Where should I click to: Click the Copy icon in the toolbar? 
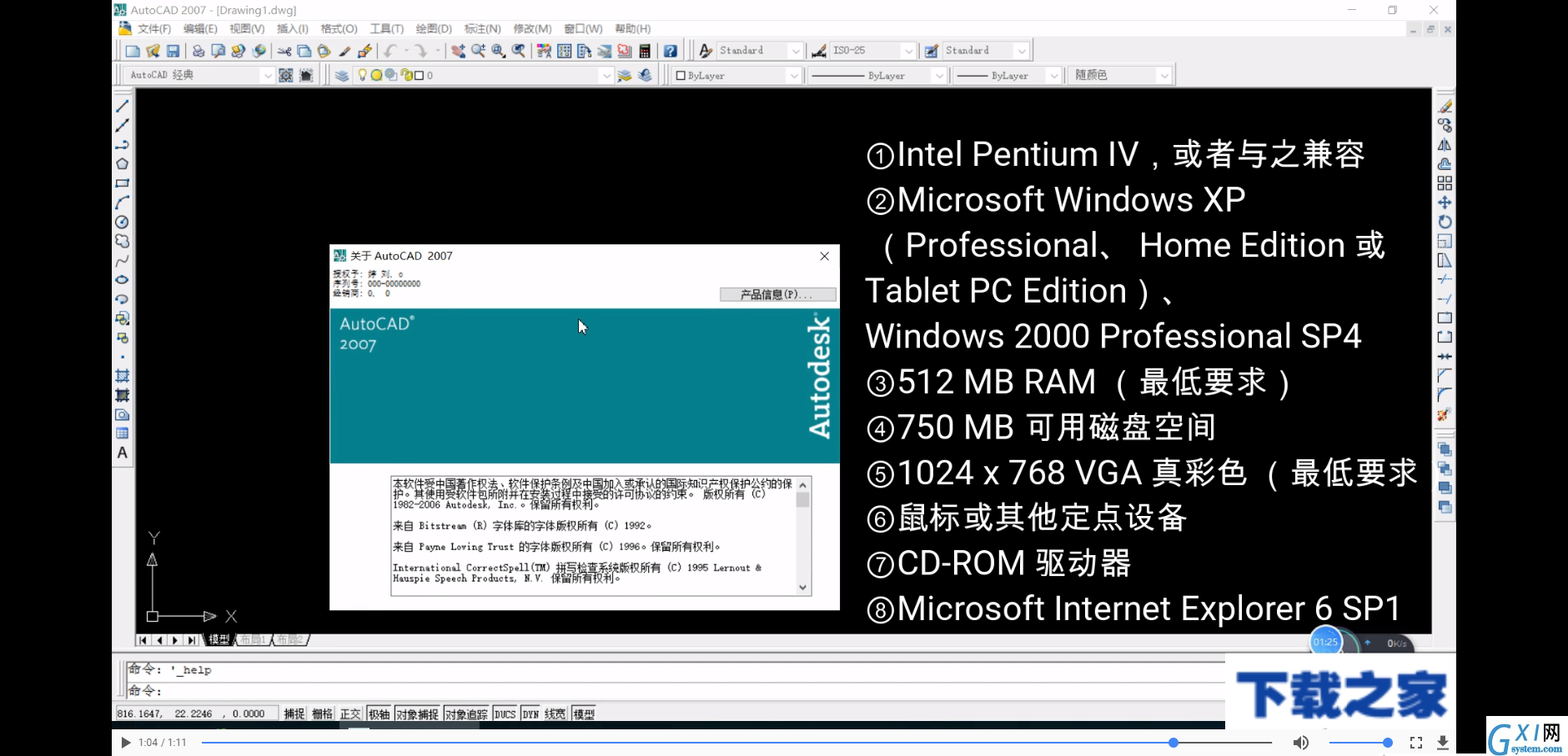click(304, 51)
